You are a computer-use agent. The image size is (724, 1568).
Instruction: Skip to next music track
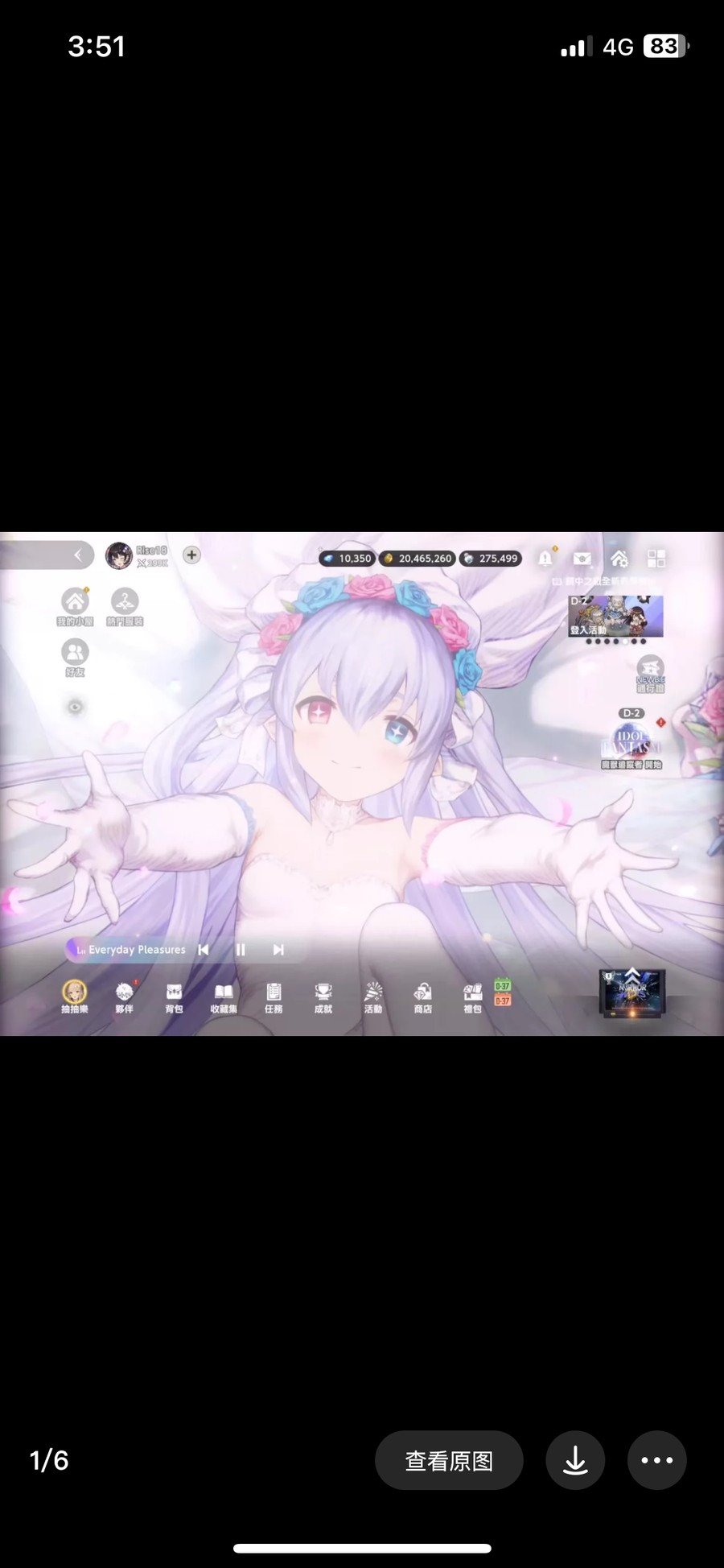(x=278, y=950)
